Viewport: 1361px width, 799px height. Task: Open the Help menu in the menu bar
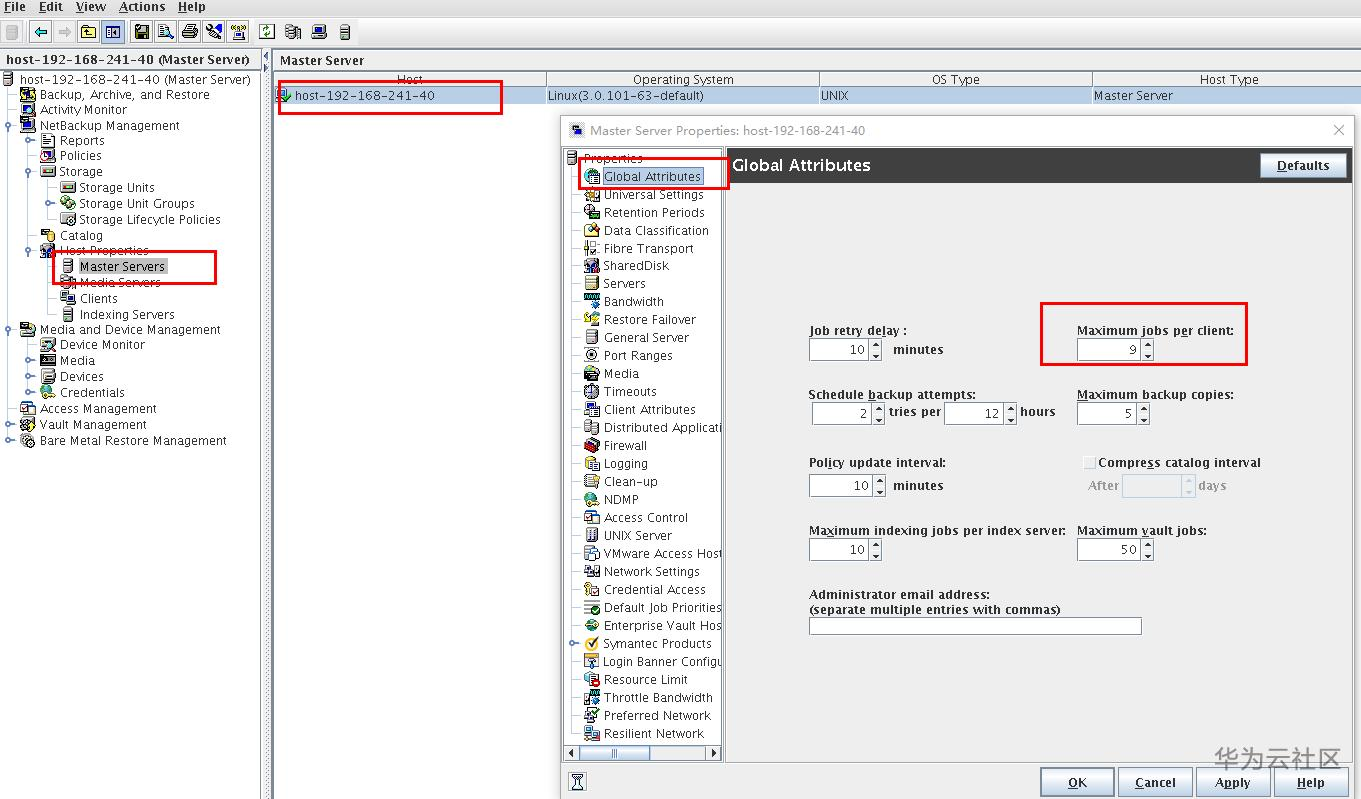click(x=192, y=7)
